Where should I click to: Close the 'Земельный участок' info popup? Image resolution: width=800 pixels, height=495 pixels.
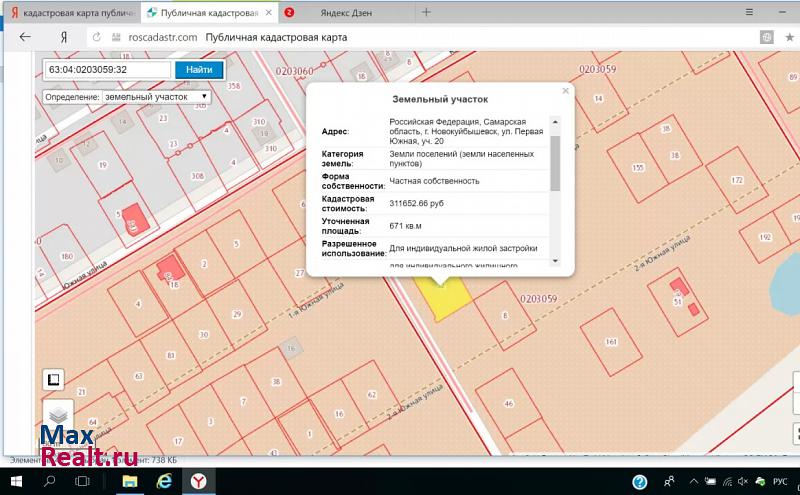click(565, 91)
